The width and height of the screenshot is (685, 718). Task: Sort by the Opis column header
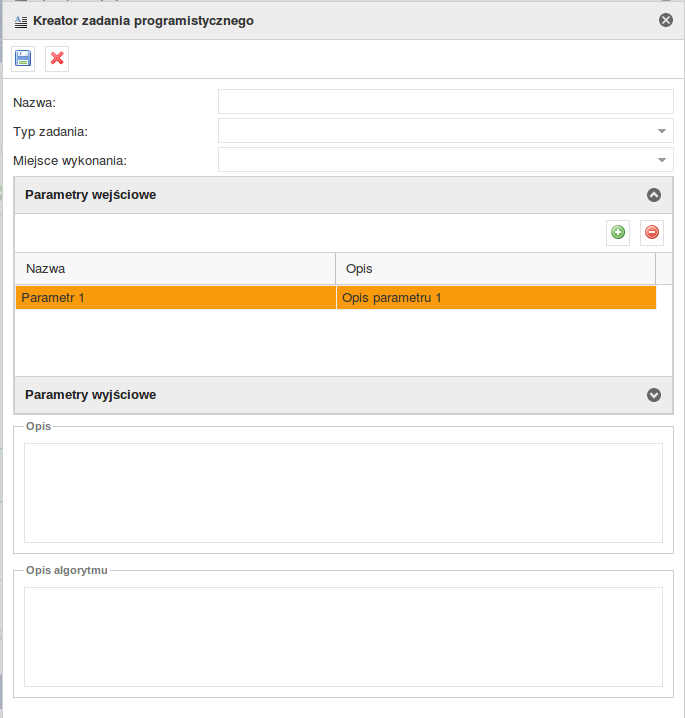(x=496, y=269)
